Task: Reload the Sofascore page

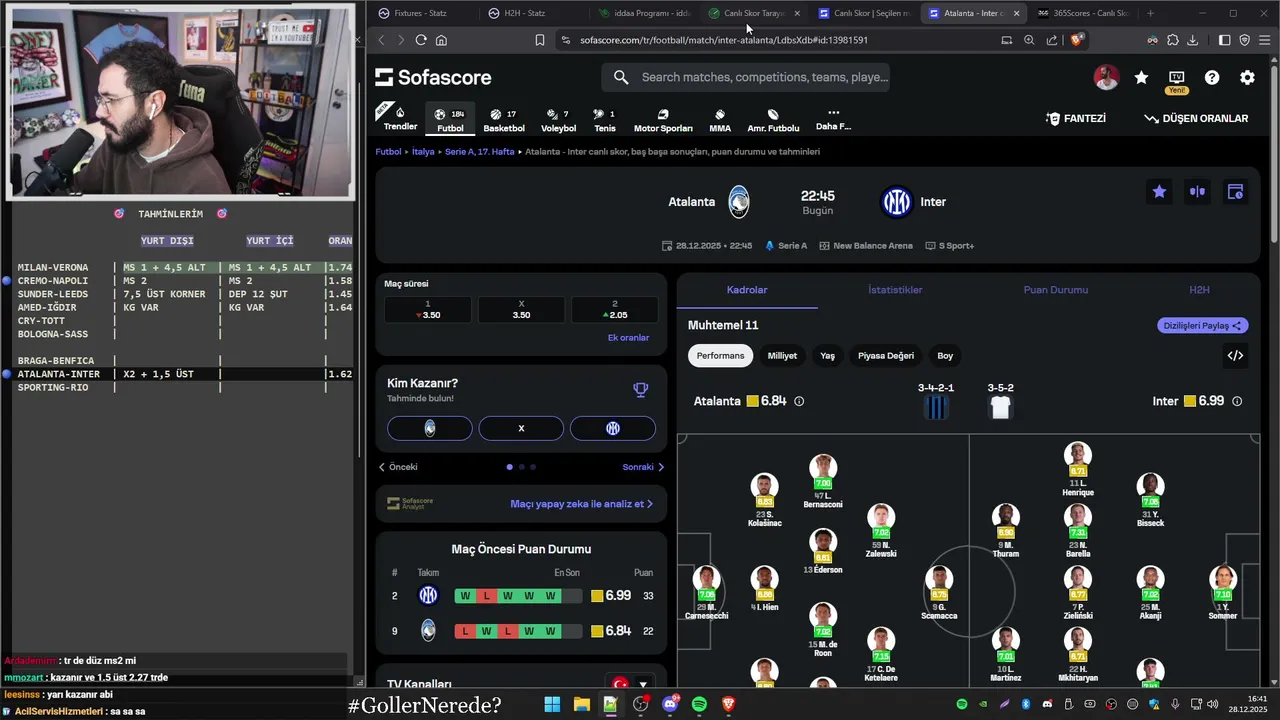Action: 421,40
